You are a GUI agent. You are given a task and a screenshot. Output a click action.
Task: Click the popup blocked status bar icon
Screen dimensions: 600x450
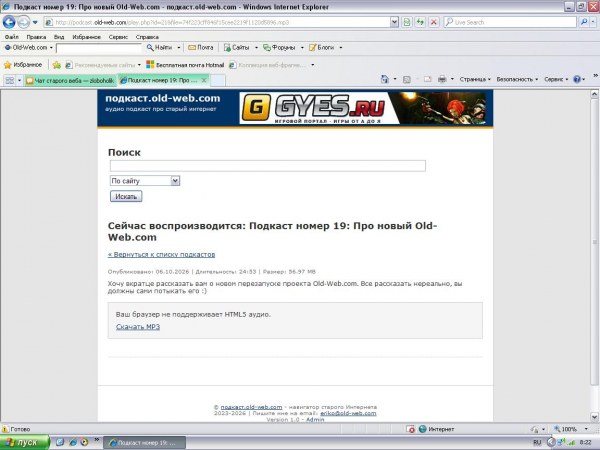pos(411,429)
